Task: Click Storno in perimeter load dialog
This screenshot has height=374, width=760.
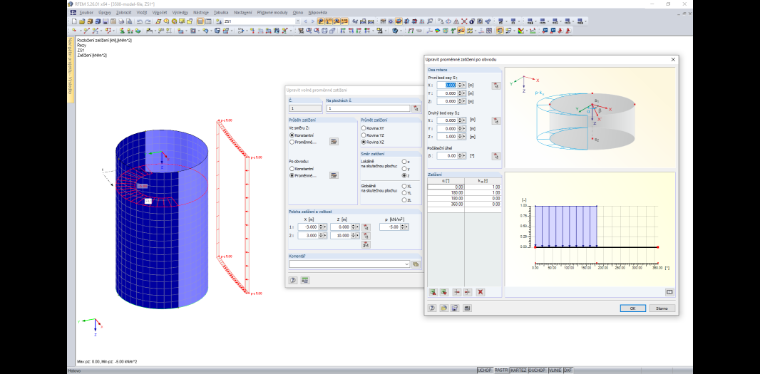Action: 662,308
